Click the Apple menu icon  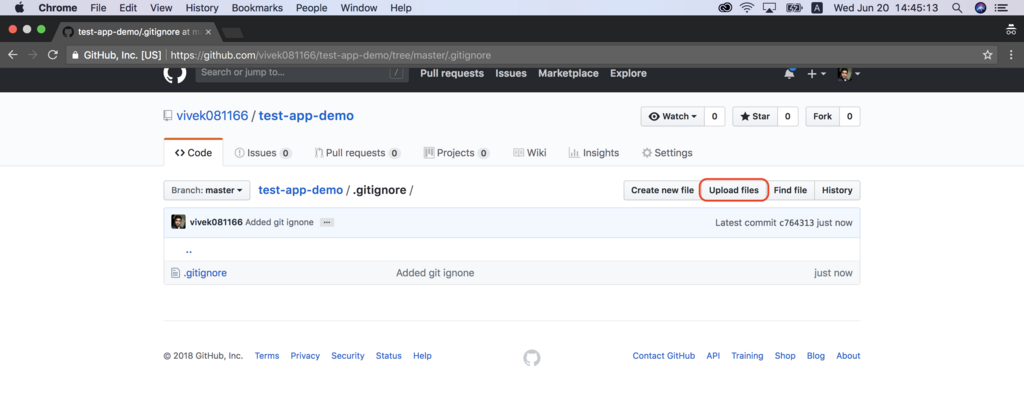[18, 8]
